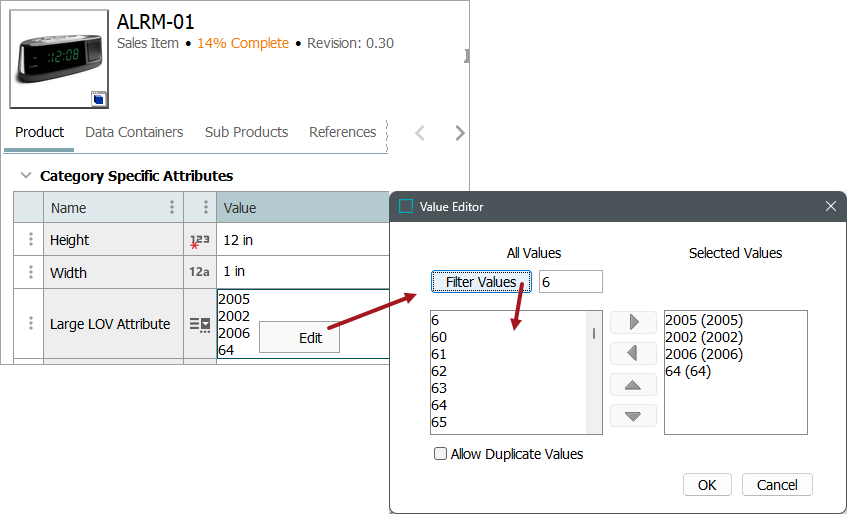Image resolution: width=847 pixels, height=514 pixels.
Task: Click the Height row drag handle
Action: pos(30,240)
